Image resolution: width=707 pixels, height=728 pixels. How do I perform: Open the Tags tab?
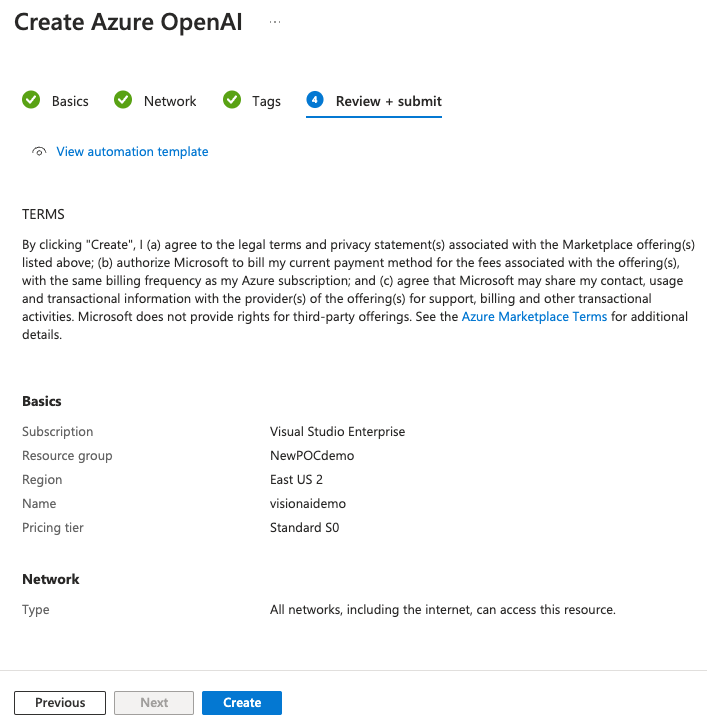[x=266, y=101]
